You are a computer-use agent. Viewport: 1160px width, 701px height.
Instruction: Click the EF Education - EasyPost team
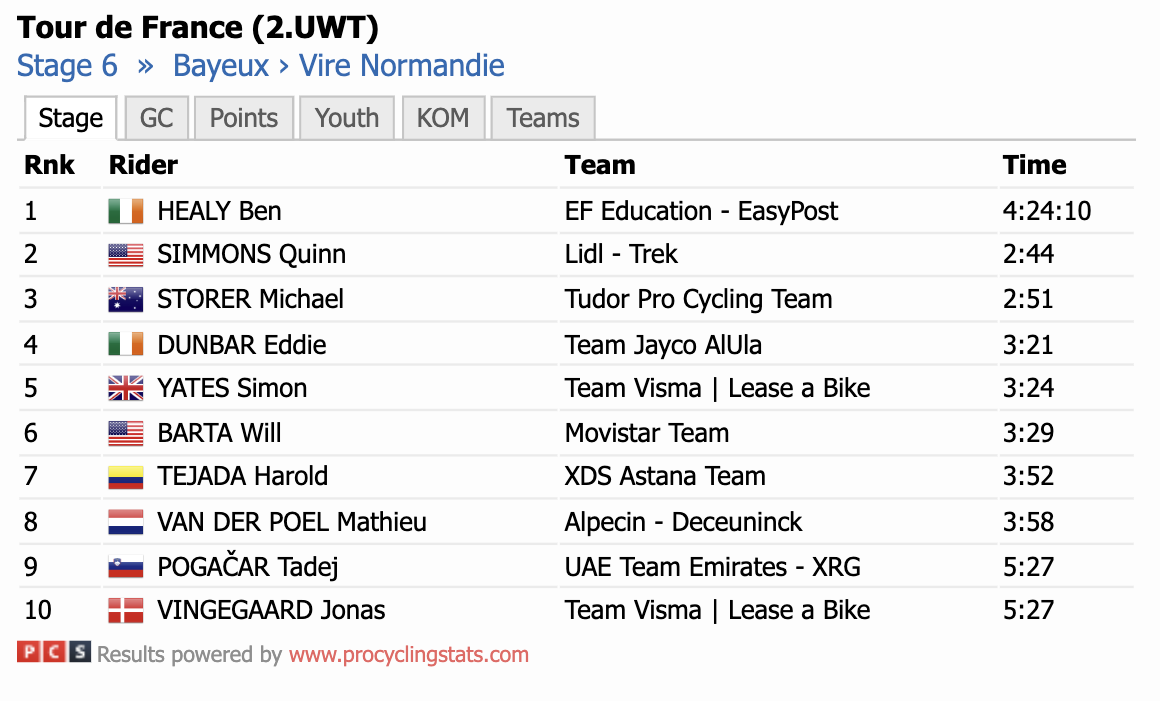pos(701,211)
